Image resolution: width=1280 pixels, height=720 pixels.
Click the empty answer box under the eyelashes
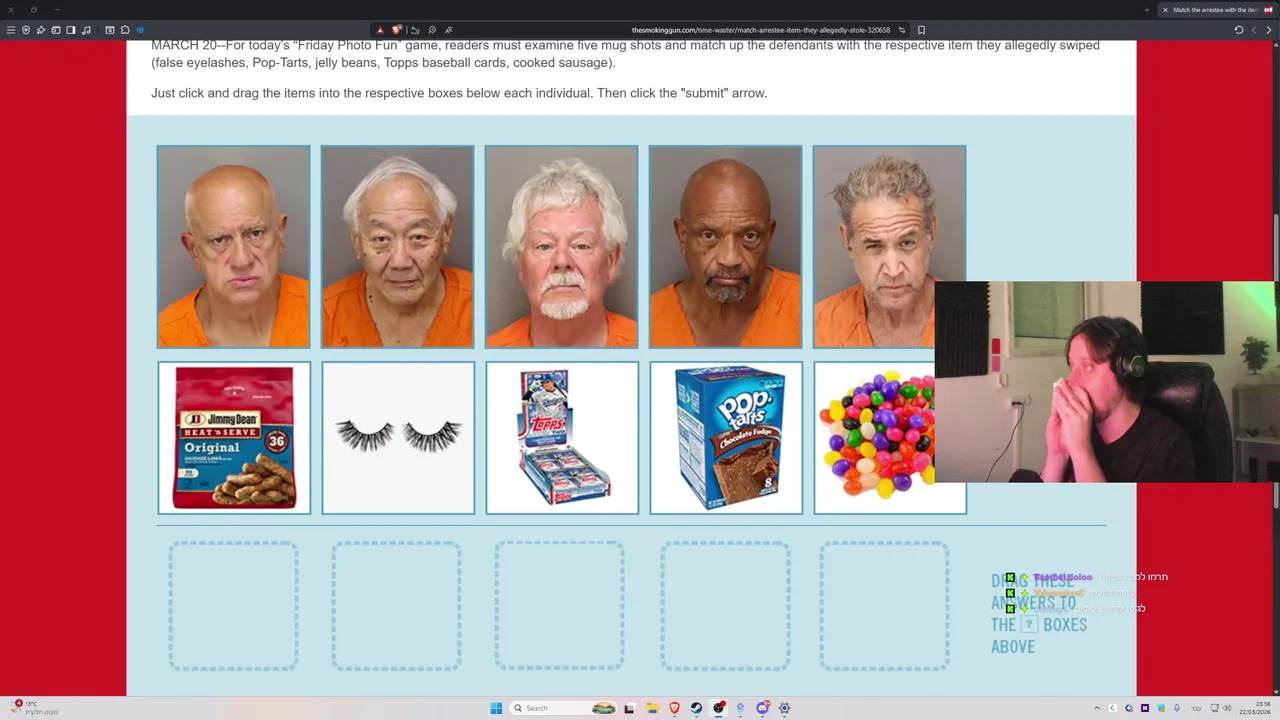396,606
